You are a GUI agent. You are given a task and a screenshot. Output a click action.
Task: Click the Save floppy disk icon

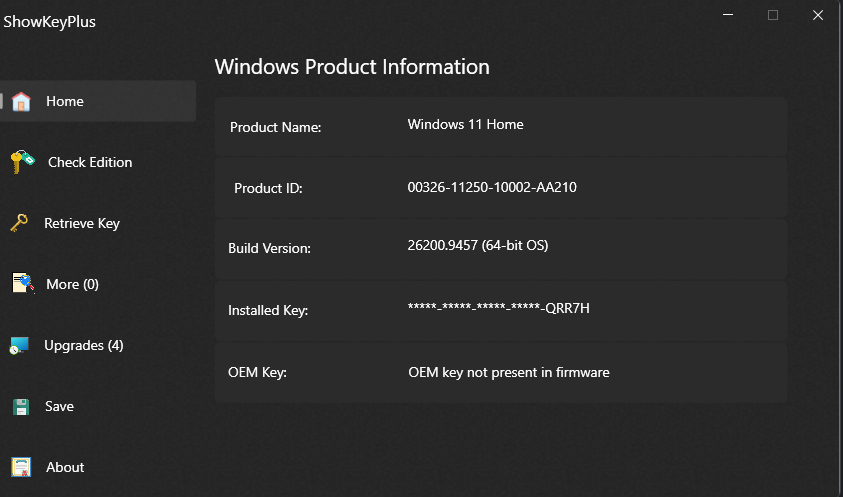tap(21, 407)
